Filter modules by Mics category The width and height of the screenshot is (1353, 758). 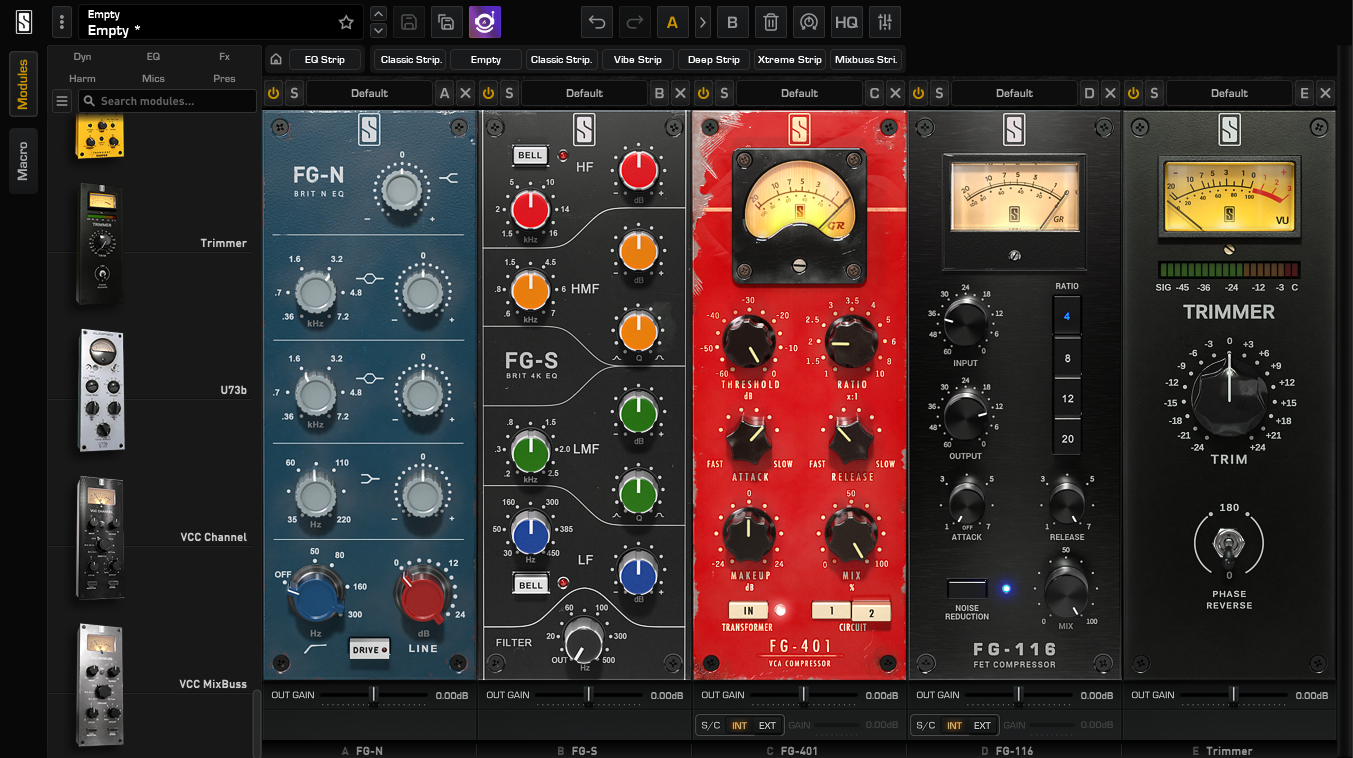153,78
